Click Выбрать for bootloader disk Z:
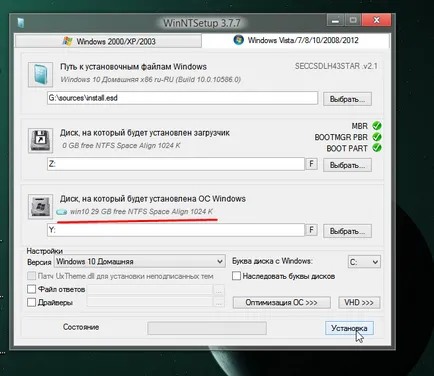The image size is (434, 376). (x=347, y=165)
